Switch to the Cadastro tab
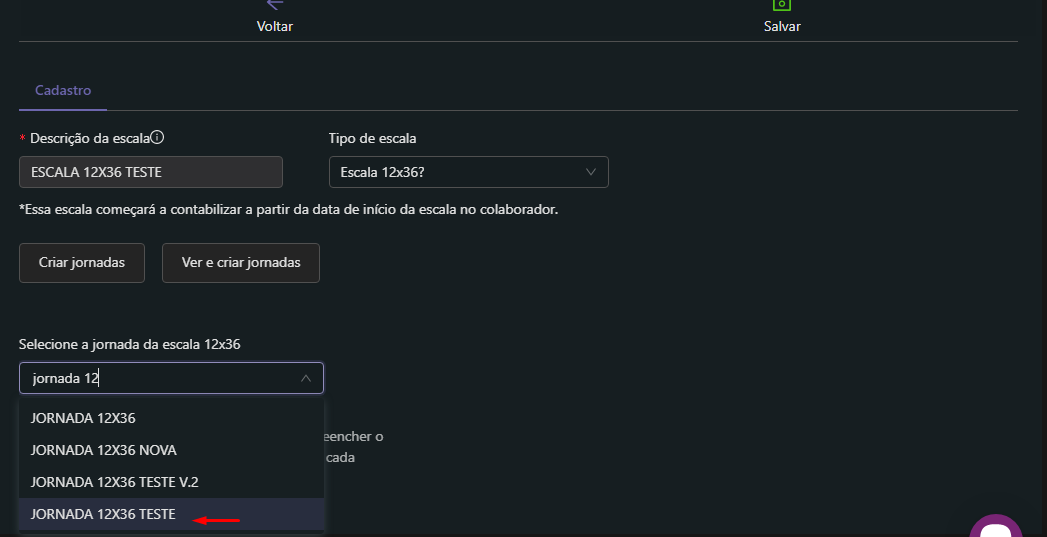Image resolution: width=1047 pixels, height=537 pixels. click(x=63, y=90)
